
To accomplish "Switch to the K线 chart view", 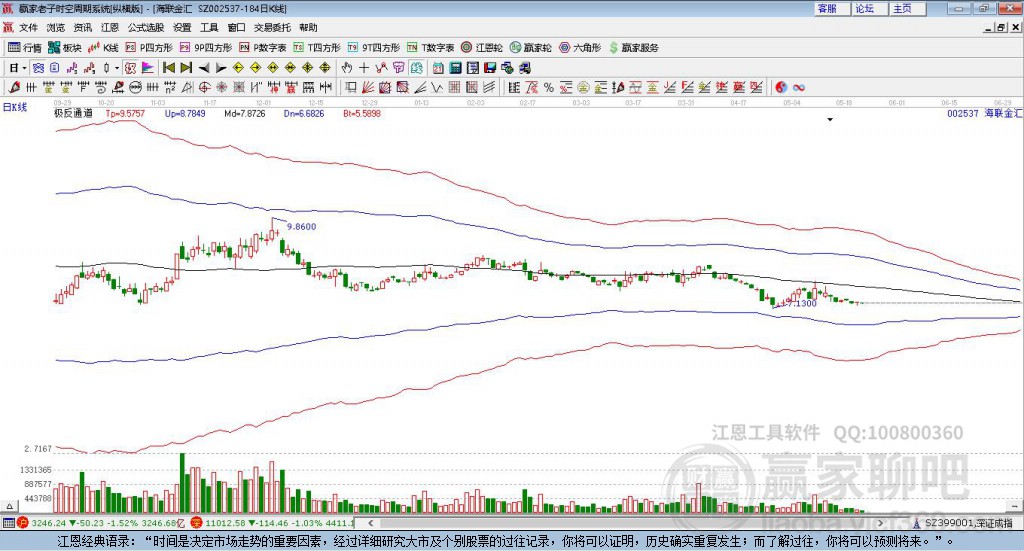I will [103, 48].
